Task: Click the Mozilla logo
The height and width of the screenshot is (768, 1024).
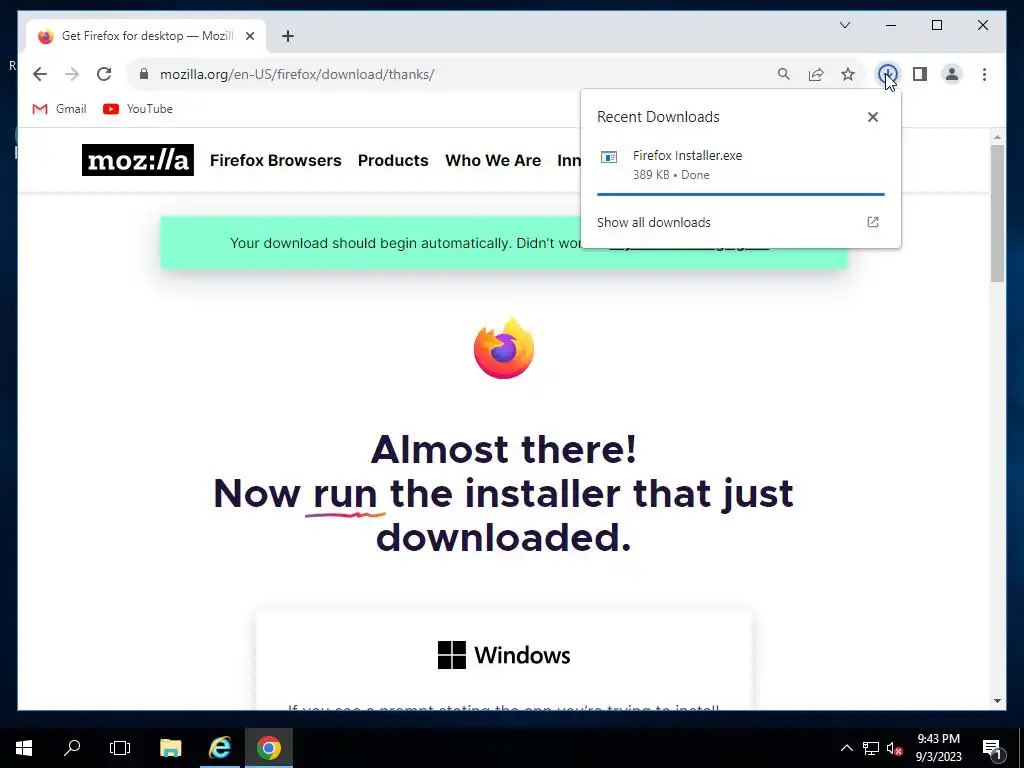Action: coord(138,160)
